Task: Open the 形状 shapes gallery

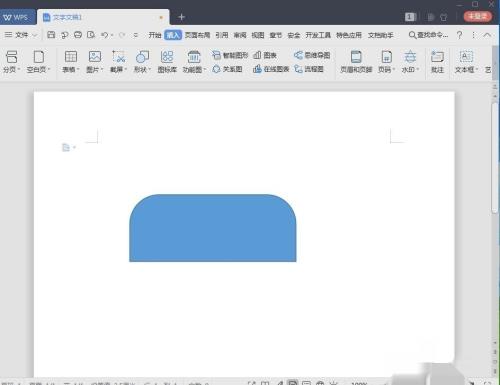Action: [x=142, y=61]
